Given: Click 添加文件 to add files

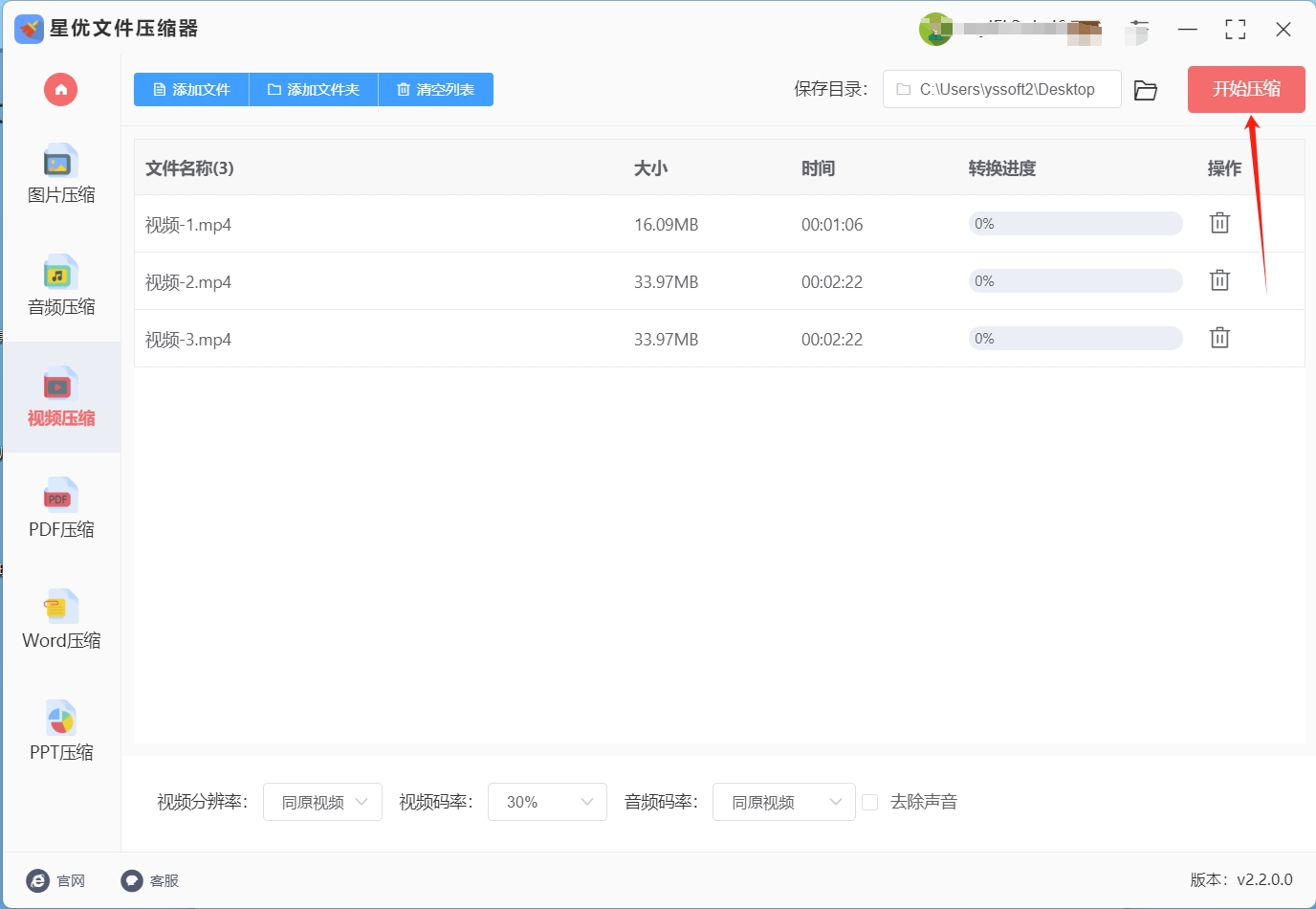Looking at the screenshot, I should 191,90.
